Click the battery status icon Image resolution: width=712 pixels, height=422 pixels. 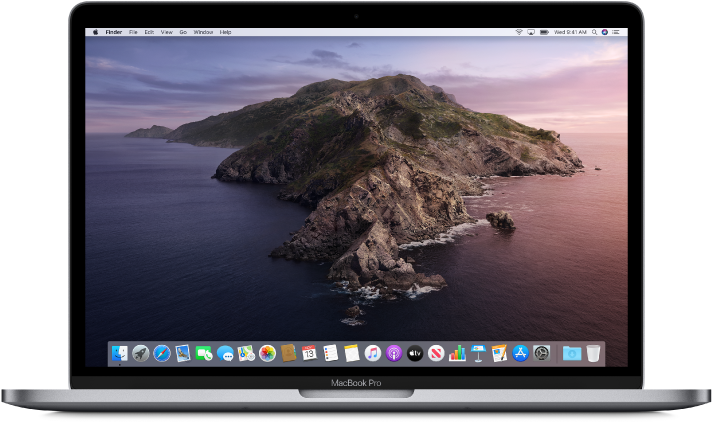click(x=544, y=32)
